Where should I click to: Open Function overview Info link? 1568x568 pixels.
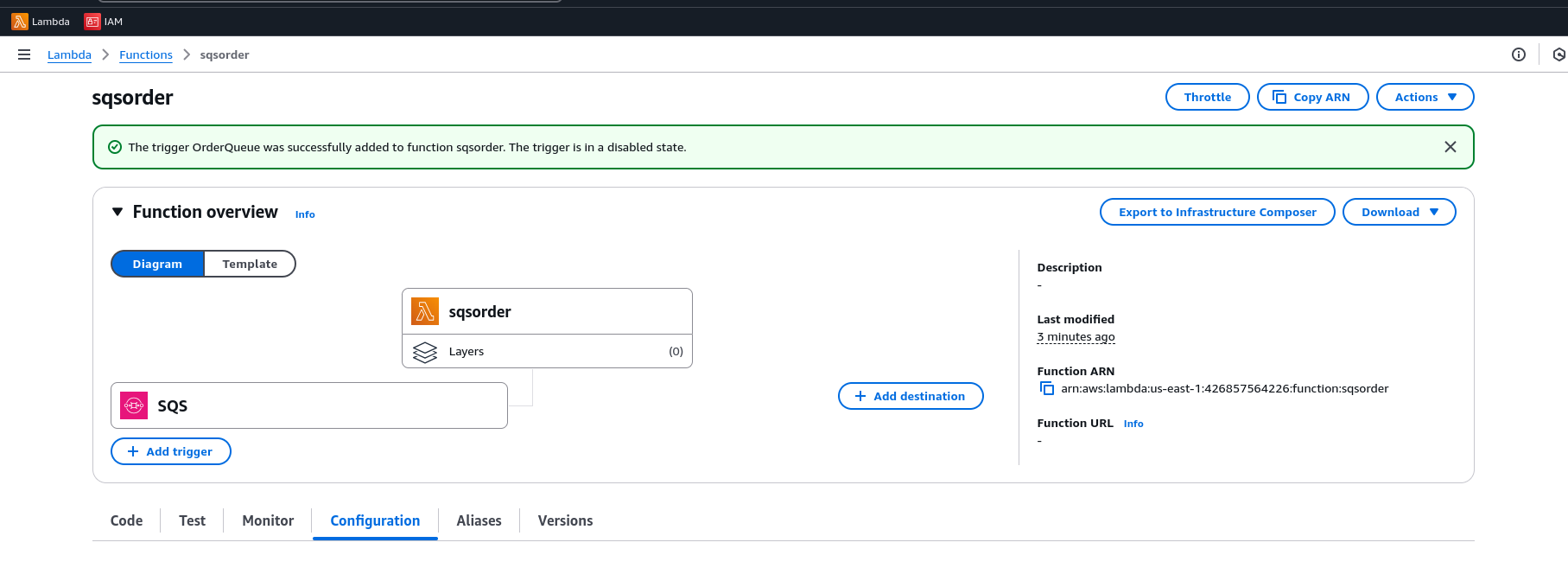click(305, 214)
